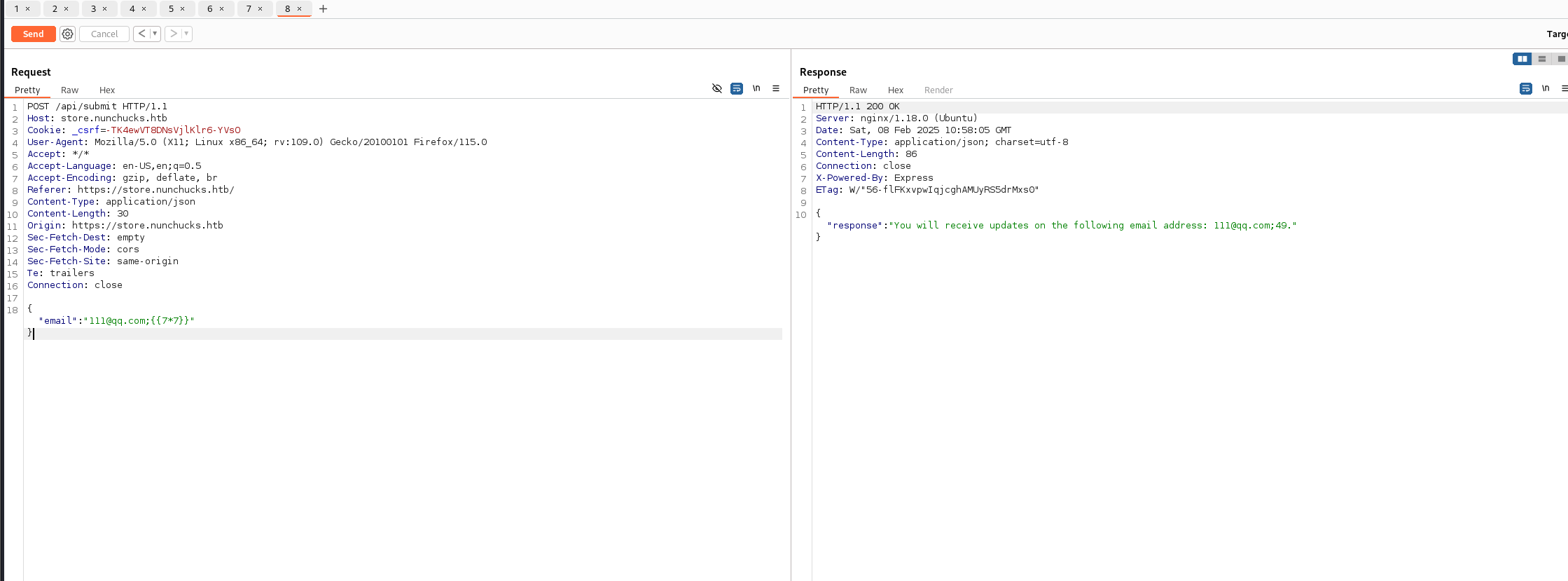Close Repeater tab 8

coord(299,9)
